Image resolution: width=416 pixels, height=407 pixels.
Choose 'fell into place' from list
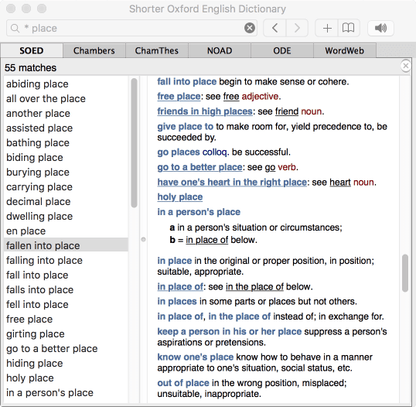point(66,304)
